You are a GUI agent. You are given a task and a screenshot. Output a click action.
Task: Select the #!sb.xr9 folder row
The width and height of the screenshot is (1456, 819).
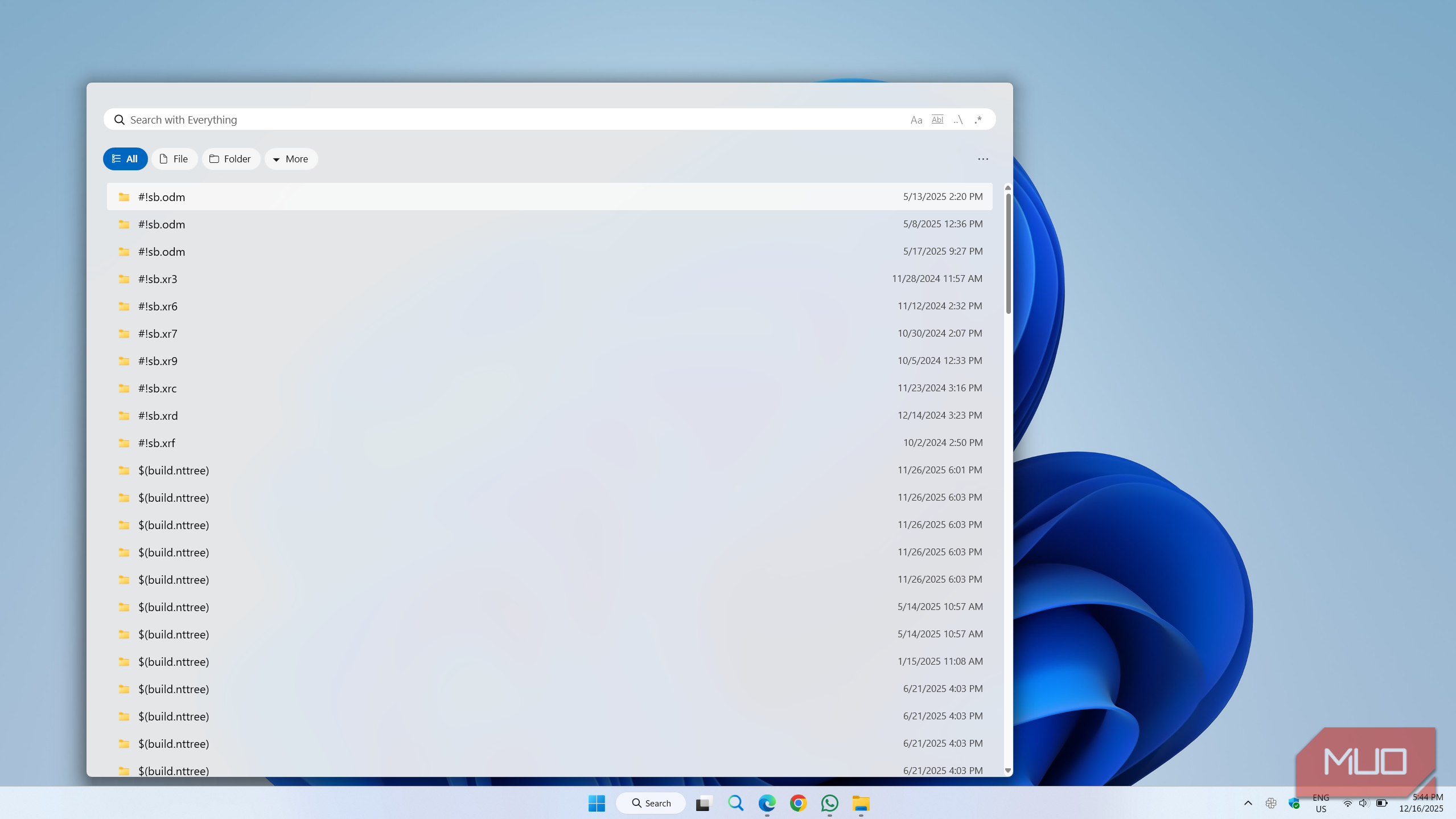pos(549,361)
